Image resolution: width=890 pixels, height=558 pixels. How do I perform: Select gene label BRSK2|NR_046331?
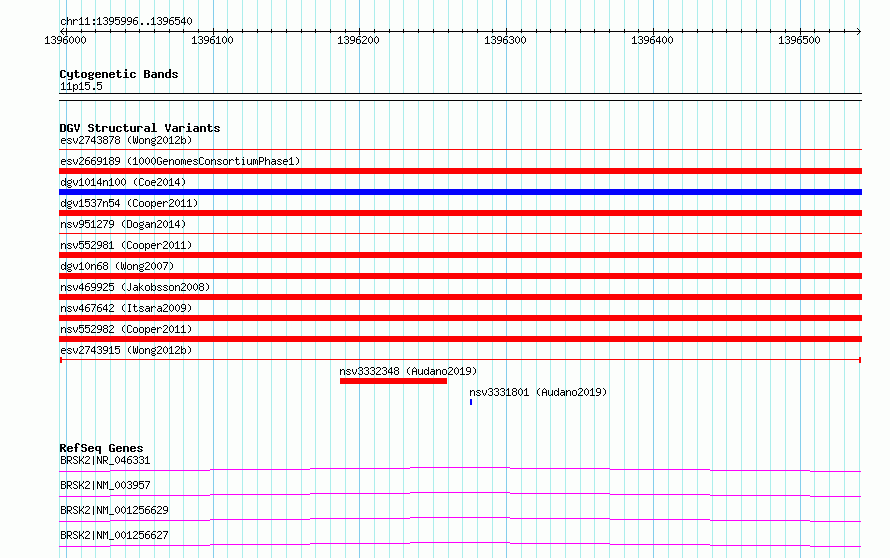tap(105, 460)
